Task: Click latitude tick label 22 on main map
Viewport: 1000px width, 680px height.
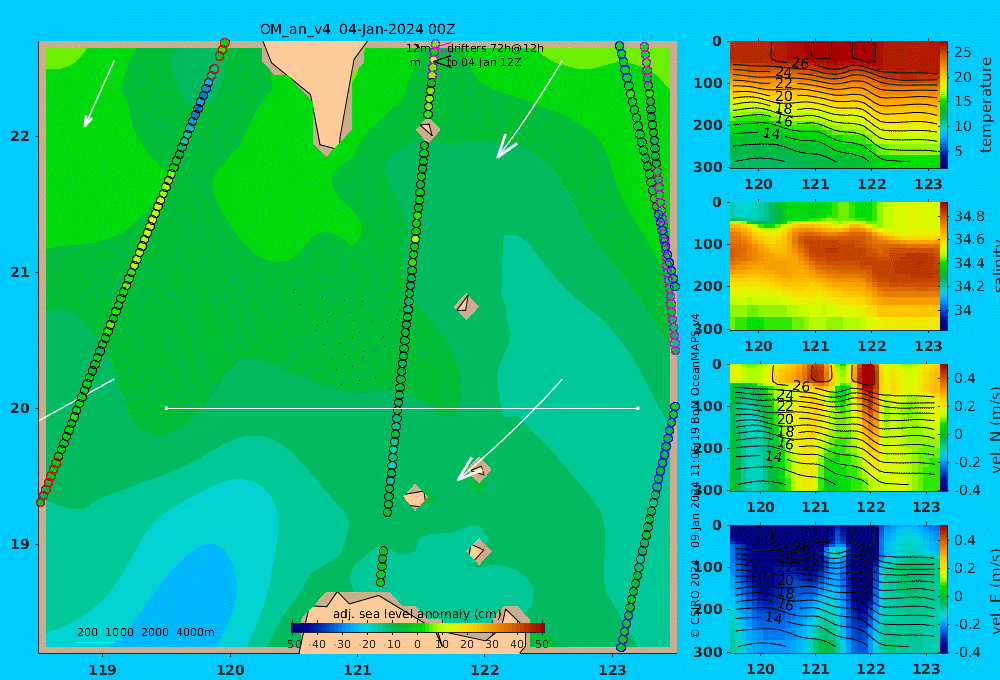Action: point(20,136)
